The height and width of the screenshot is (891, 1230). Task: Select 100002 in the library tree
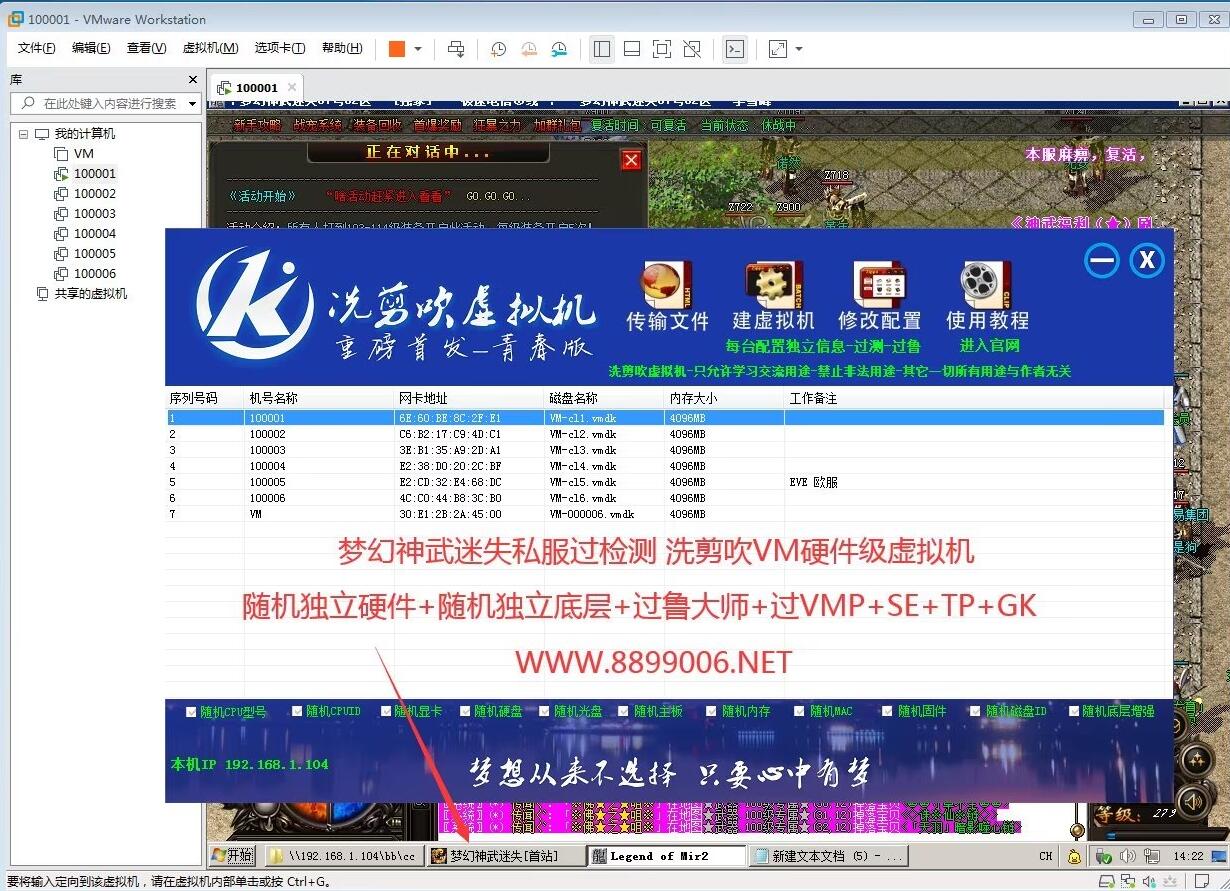tap(95, 193)
